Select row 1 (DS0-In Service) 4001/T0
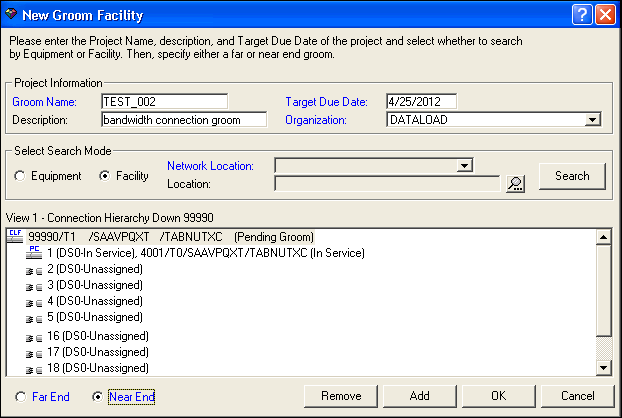Image resolution: width=622 pixels, height=418 pixels. click(x=205, y=253)
